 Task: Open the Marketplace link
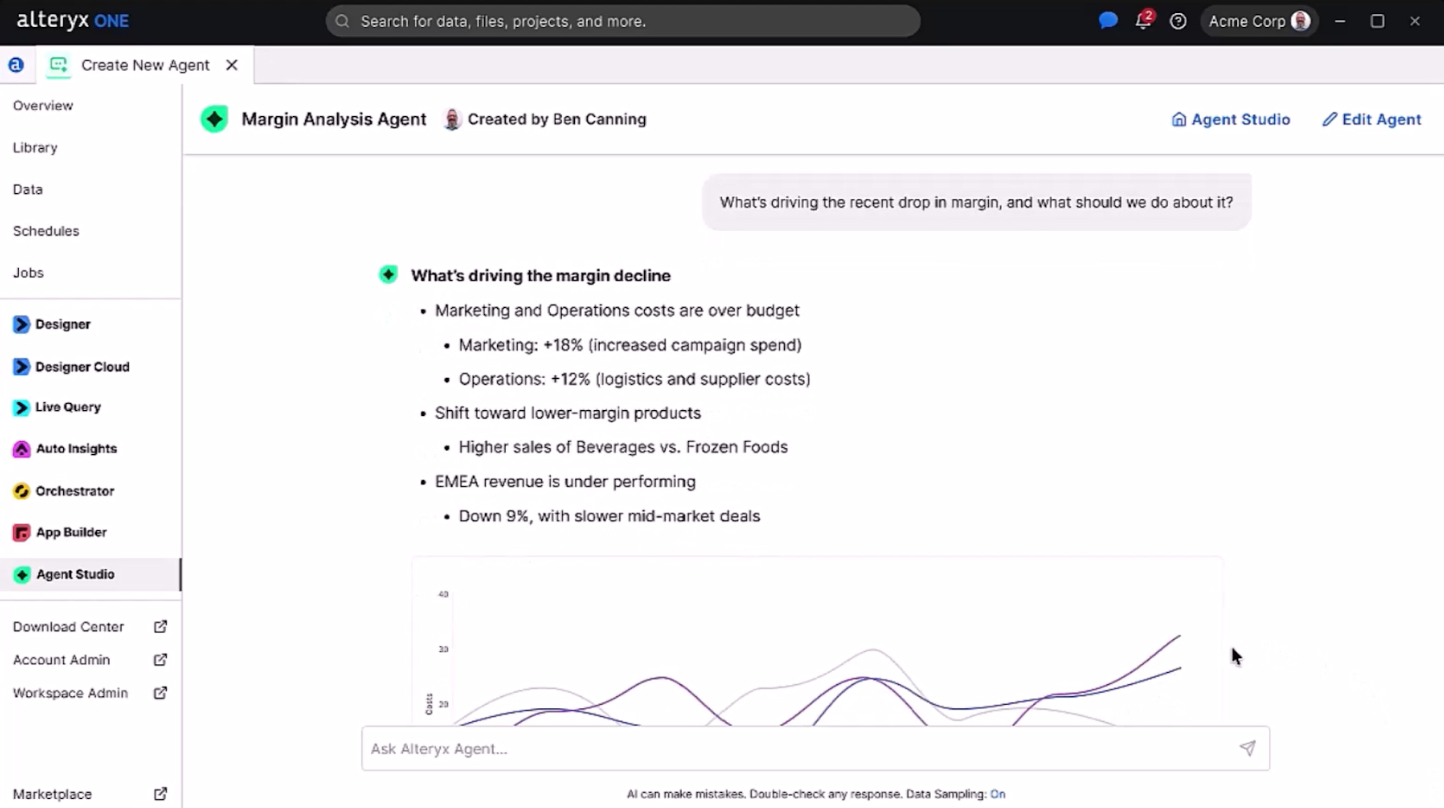(x=52, y=794)
